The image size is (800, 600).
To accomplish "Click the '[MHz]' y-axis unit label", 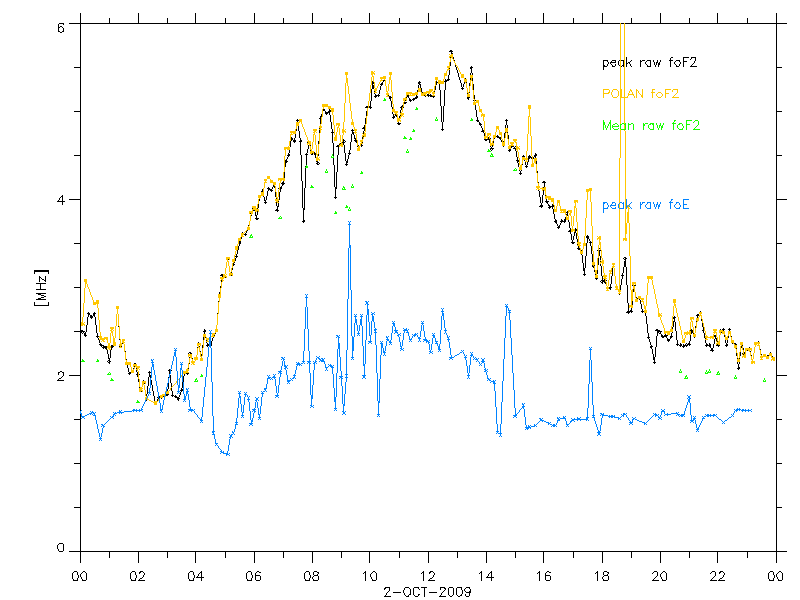I will click(x=41, y=288).
